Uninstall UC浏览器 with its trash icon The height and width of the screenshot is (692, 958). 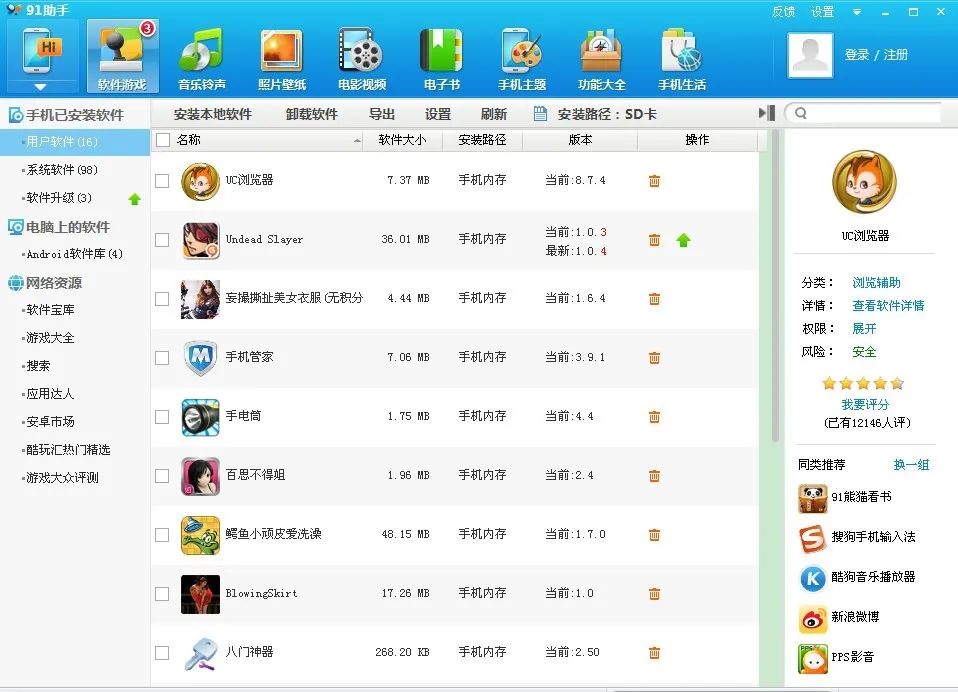(x=654, y=181)
